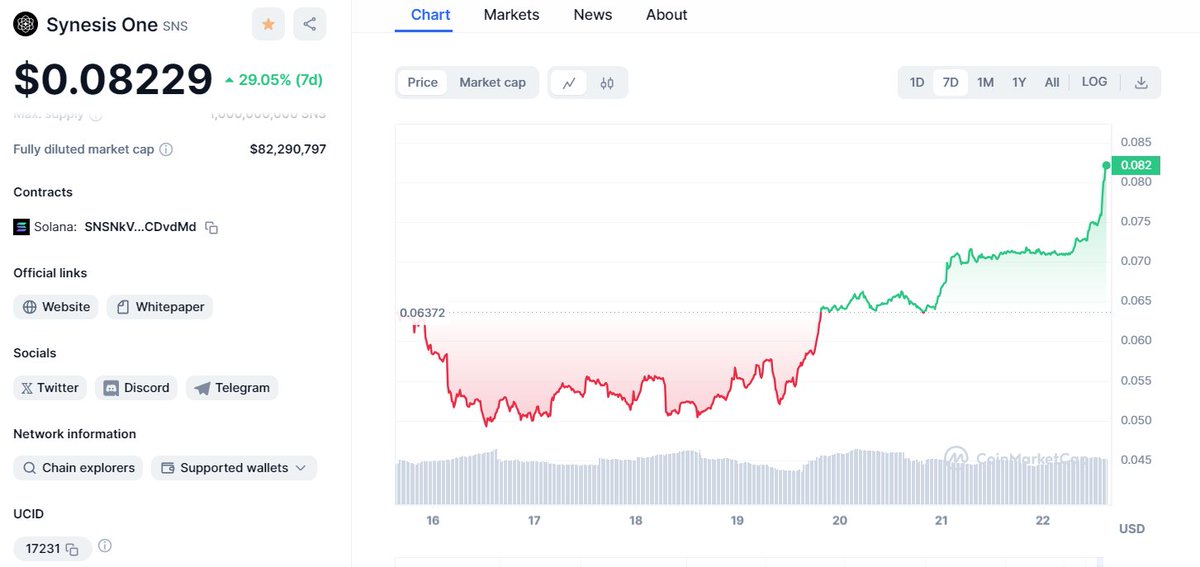Viewport: 1200px width, 567px height.
Task: Open the Whitepaper link
Action: (x=160, y=307)
